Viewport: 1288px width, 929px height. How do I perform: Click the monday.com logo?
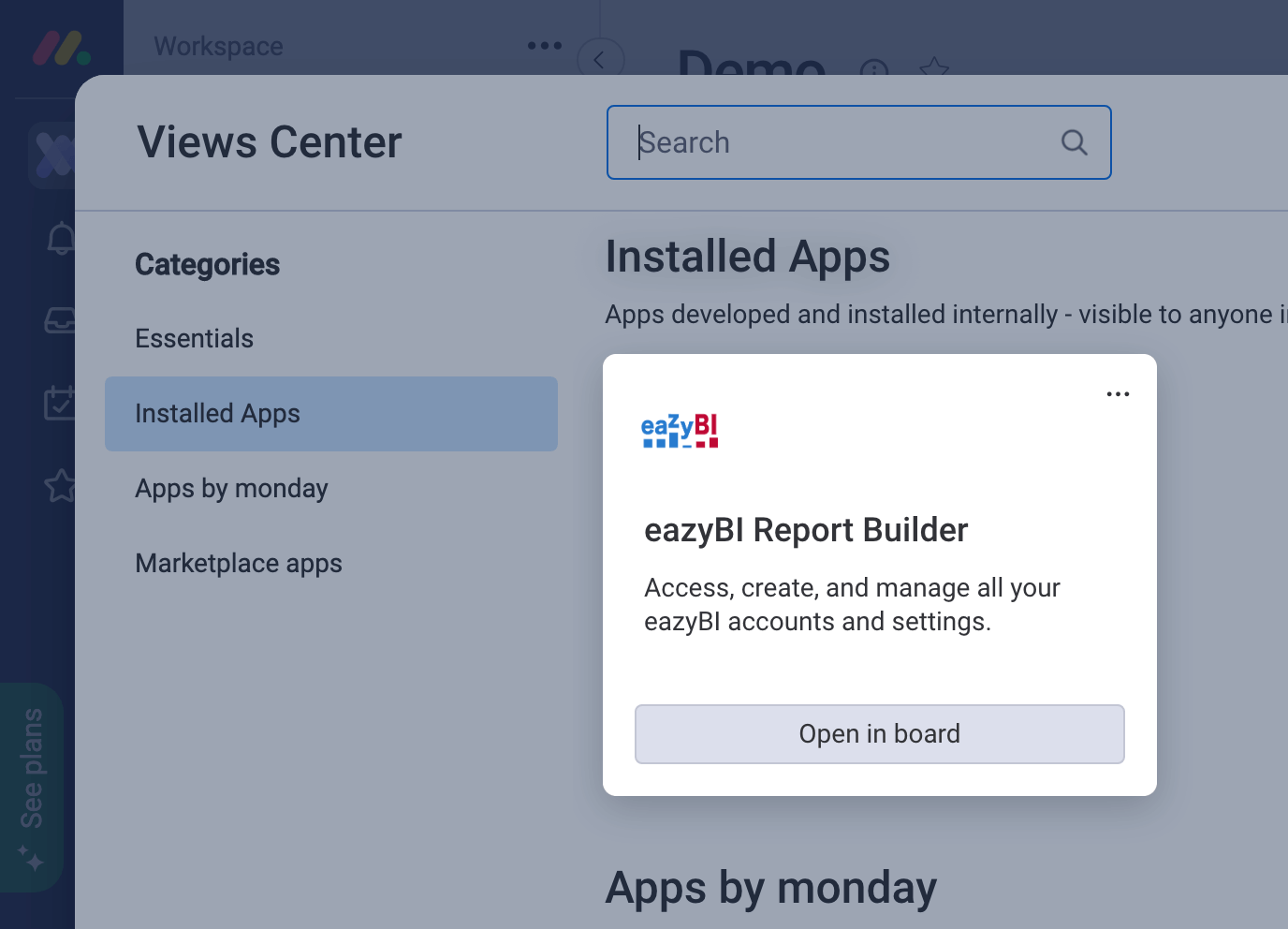click(61, 48)
